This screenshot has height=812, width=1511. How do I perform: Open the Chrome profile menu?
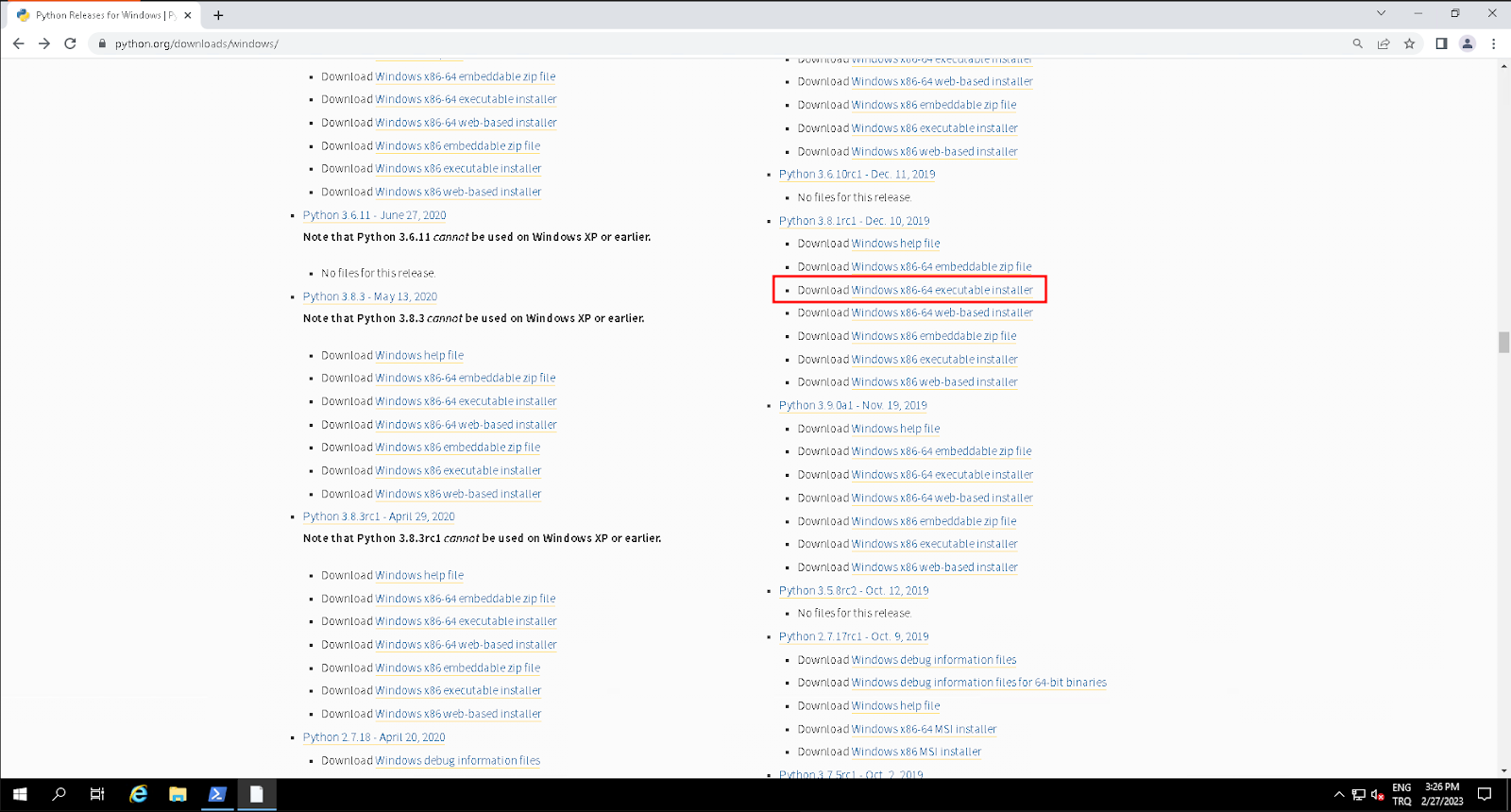coord(1468,43)
